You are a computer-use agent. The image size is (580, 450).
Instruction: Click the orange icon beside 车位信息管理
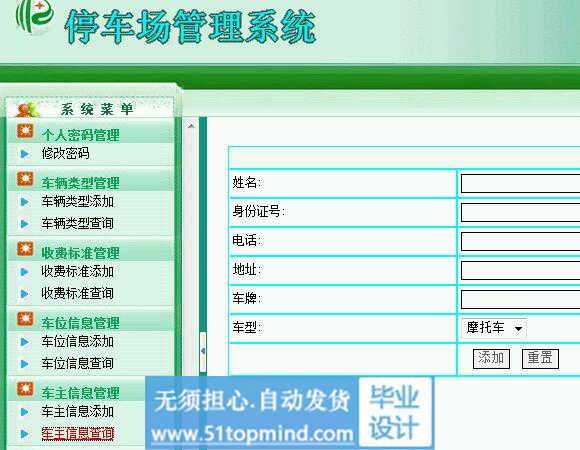(25, 319)
